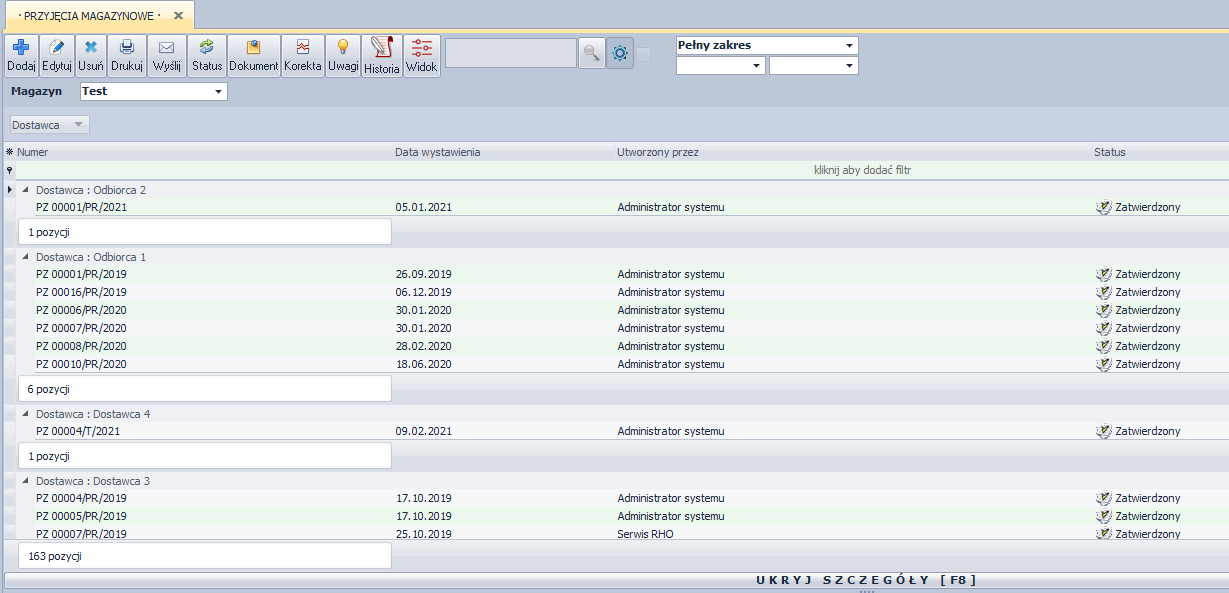
Task: Sort by the Data wystawienia column header
Action: tap(438, 152)
